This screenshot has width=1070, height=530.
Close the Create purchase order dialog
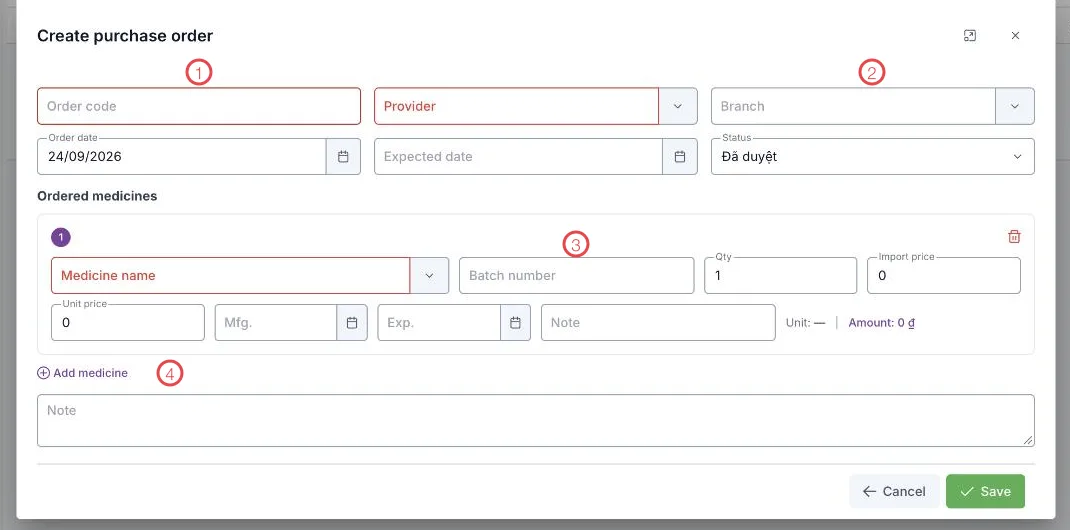[1015, 35]
